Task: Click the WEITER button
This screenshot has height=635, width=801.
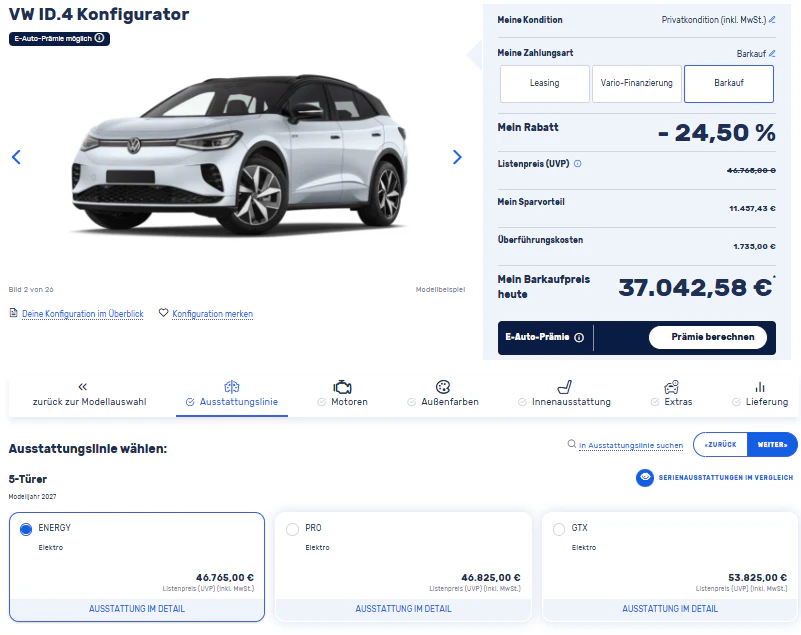Action: tap(772, 444)
